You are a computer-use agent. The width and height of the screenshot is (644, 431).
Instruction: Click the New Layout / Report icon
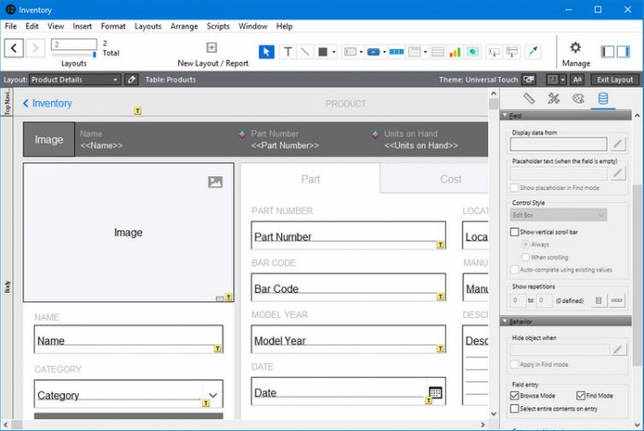pyautogui.click(x=212, y=48)
